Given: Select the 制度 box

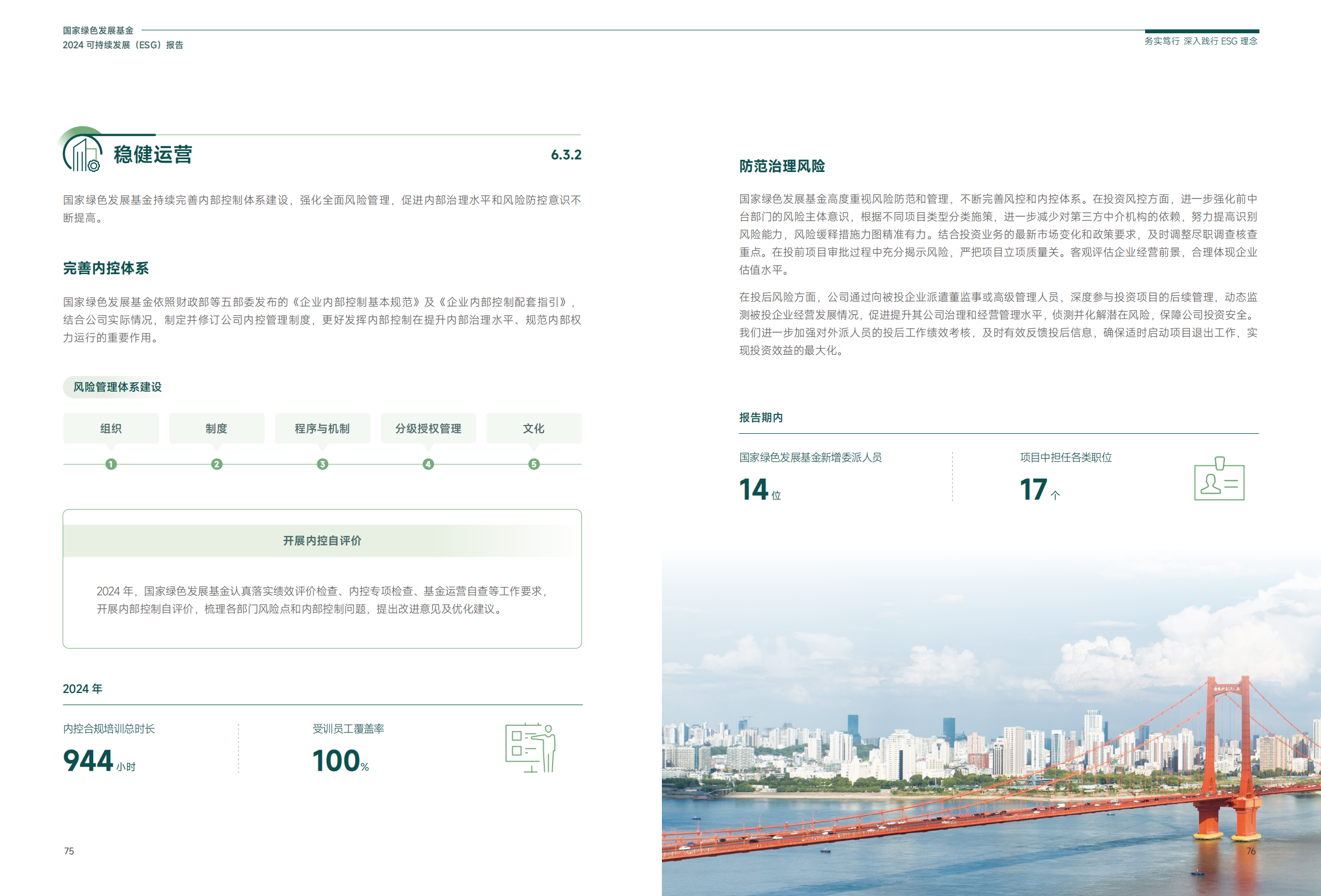Looking at the screenshot, I should pyautogui.click(x=216, y=428).
